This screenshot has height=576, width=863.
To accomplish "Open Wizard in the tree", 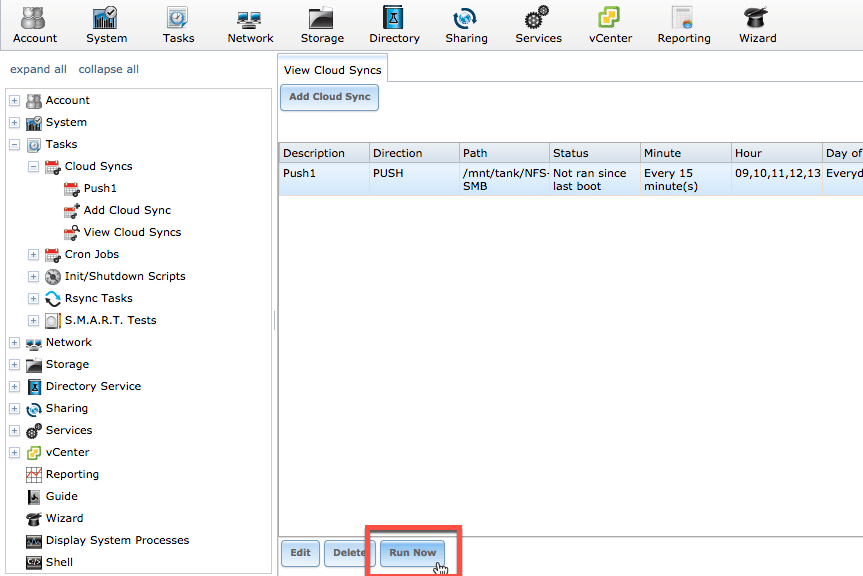I will [64, 518].
